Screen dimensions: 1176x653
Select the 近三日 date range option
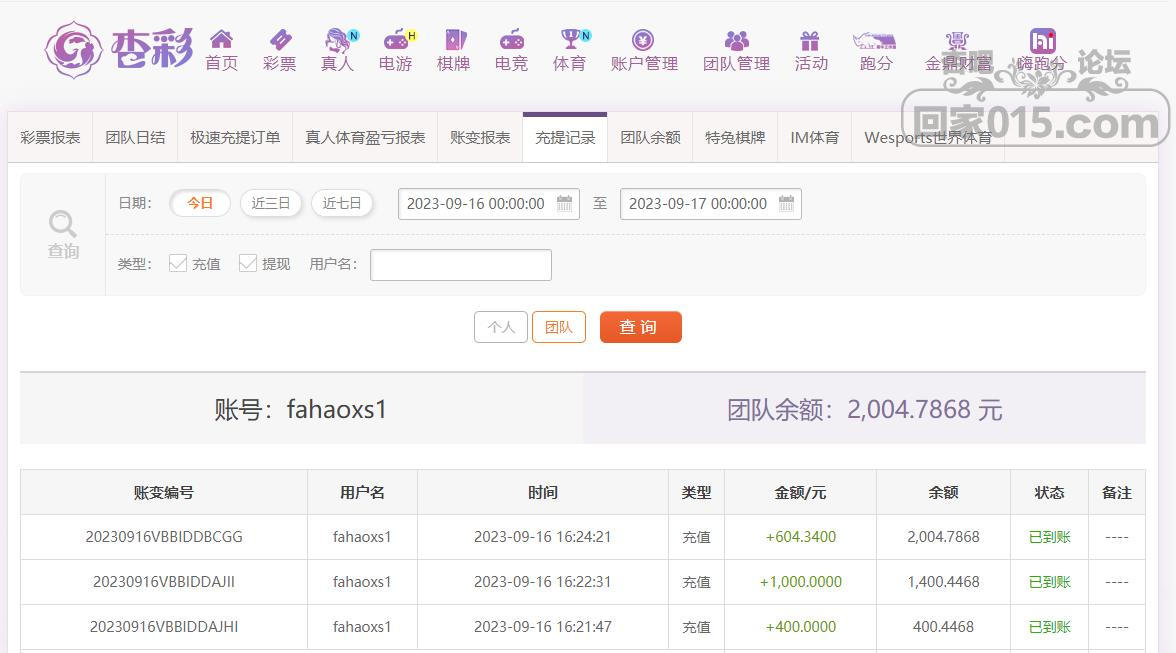[x=271, y=203]
